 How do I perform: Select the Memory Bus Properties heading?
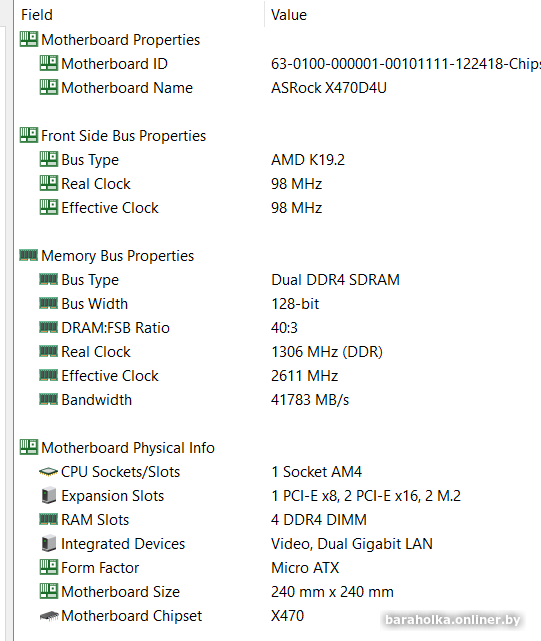point(117,256)
